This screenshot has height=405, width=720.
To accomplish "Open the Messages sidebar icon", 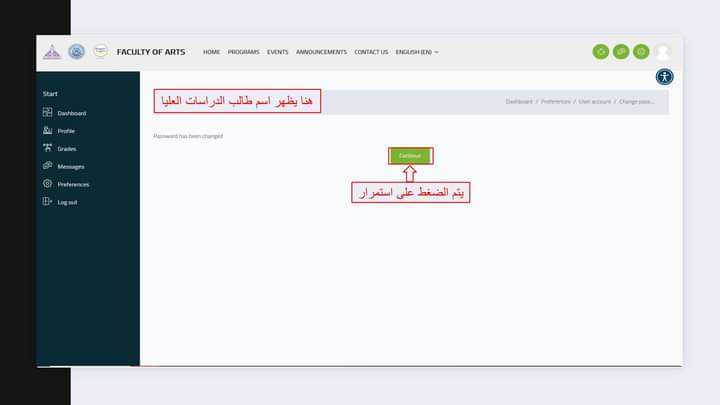I will 47,166.
